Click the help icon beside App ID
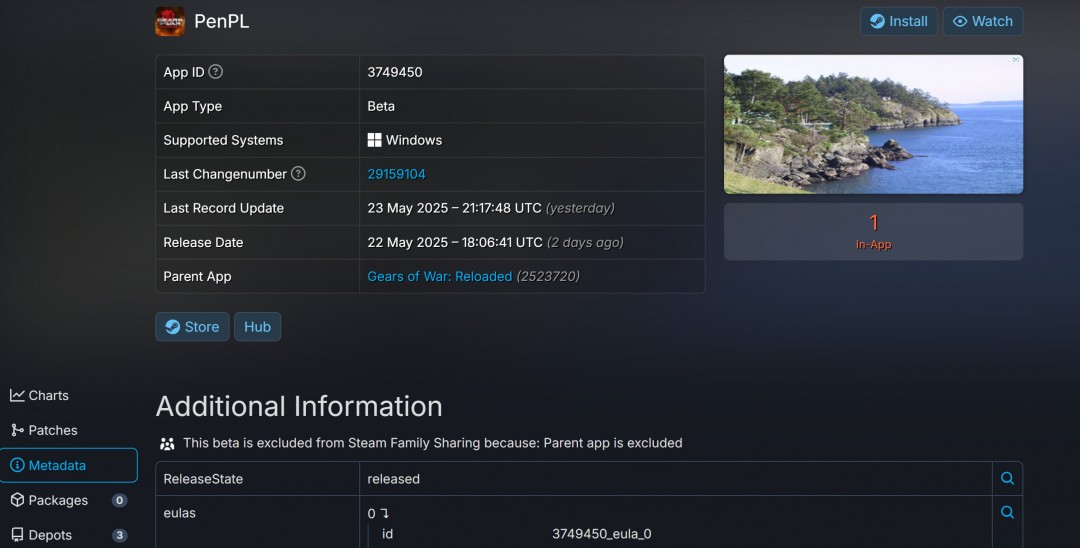This screenshot has width=1080, height=548. pos(215,72)
